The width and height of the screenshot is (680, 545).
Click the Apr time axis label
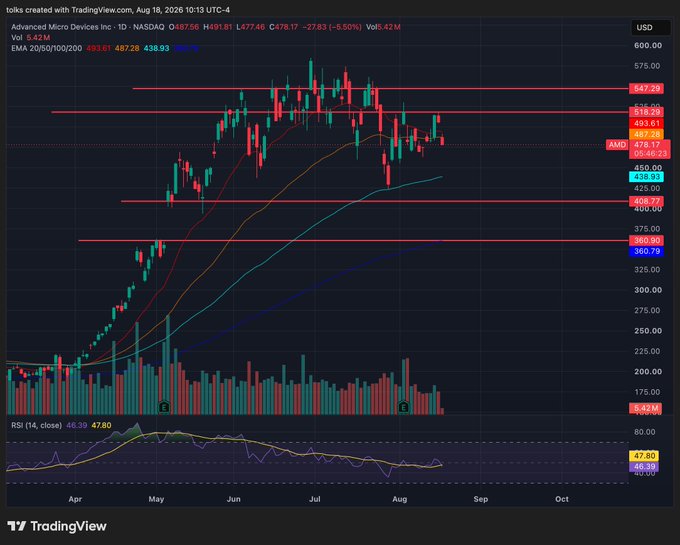[75, 499]
